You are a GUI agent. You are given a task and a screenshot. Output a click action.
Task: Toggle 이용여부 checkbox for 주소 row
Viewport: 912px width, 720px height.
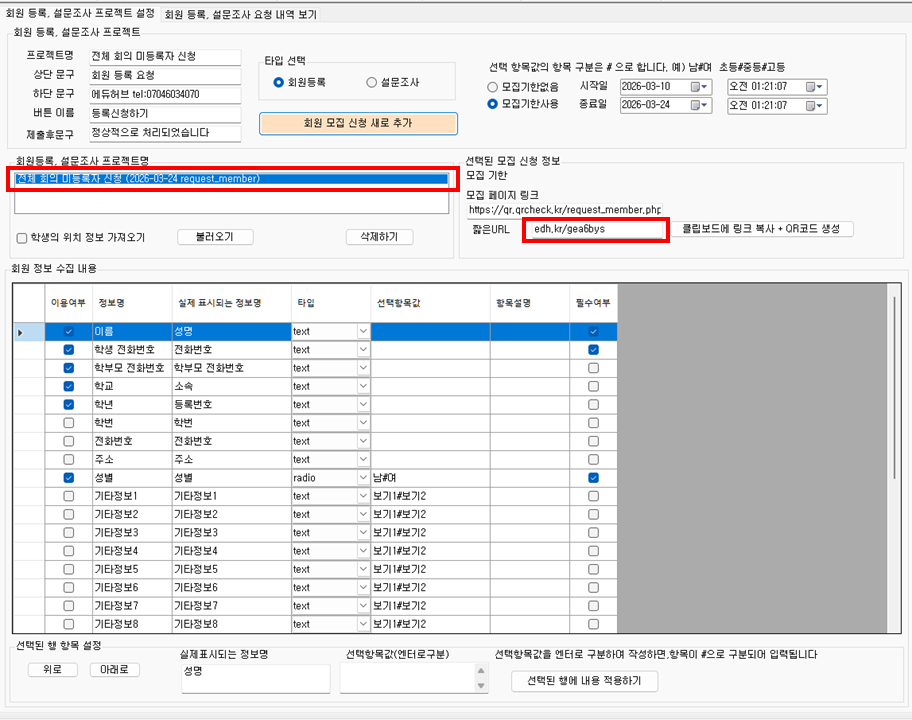point(68,460)
